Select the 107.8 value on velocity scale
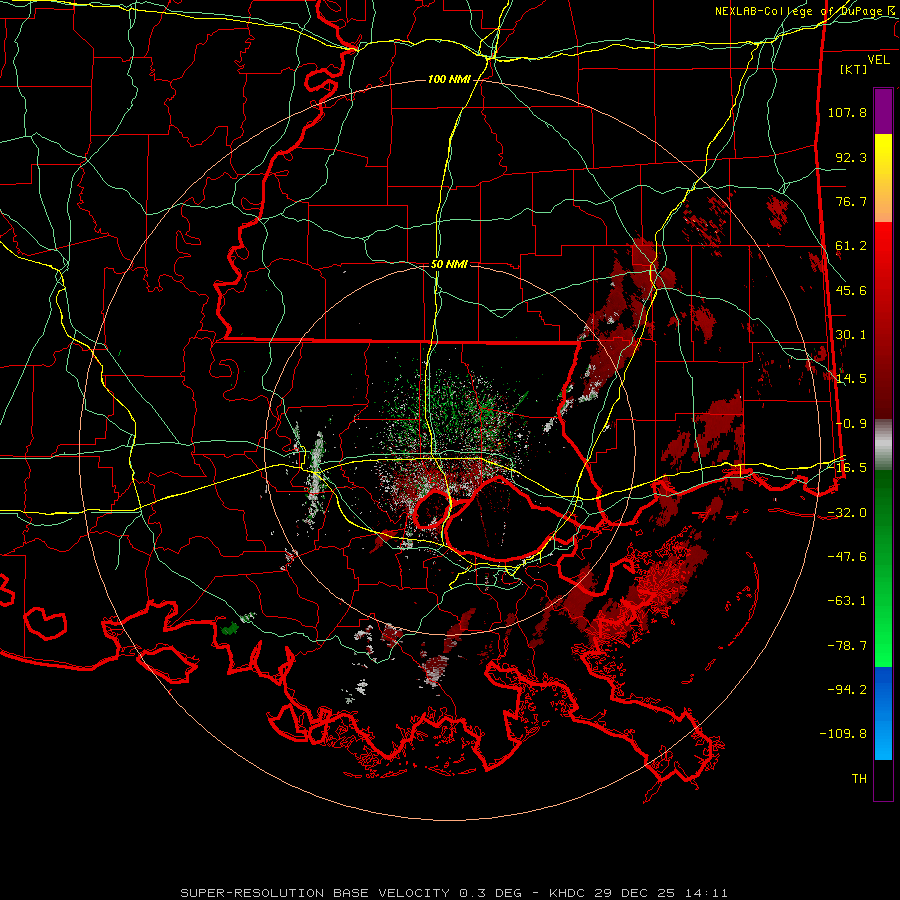The height and width of the screenshot is (900, 900). coord(847,112)
